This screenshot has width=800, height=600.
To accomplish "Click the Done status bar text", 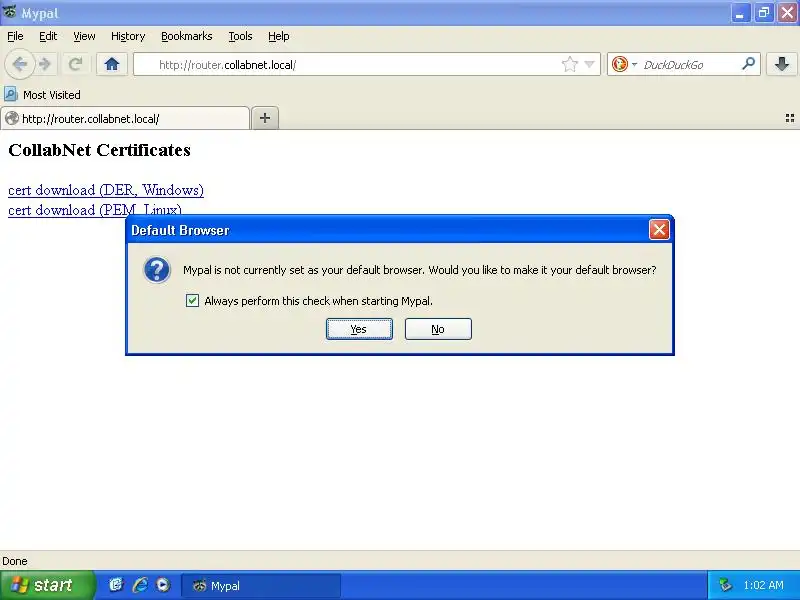I will [x=15, y=561].
